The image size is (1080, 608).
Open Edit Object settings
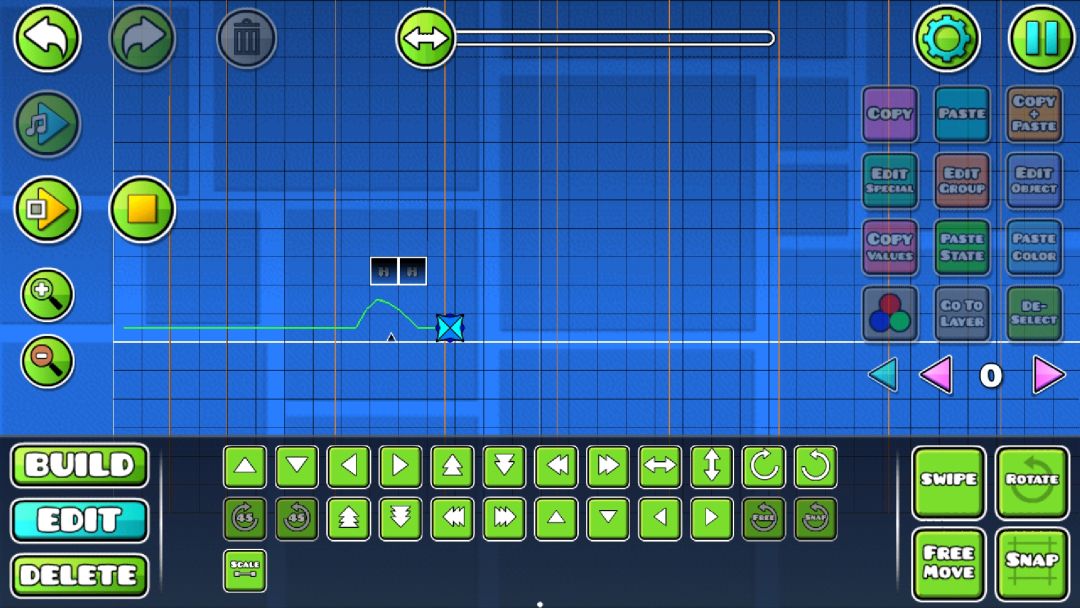point(1034,180)
